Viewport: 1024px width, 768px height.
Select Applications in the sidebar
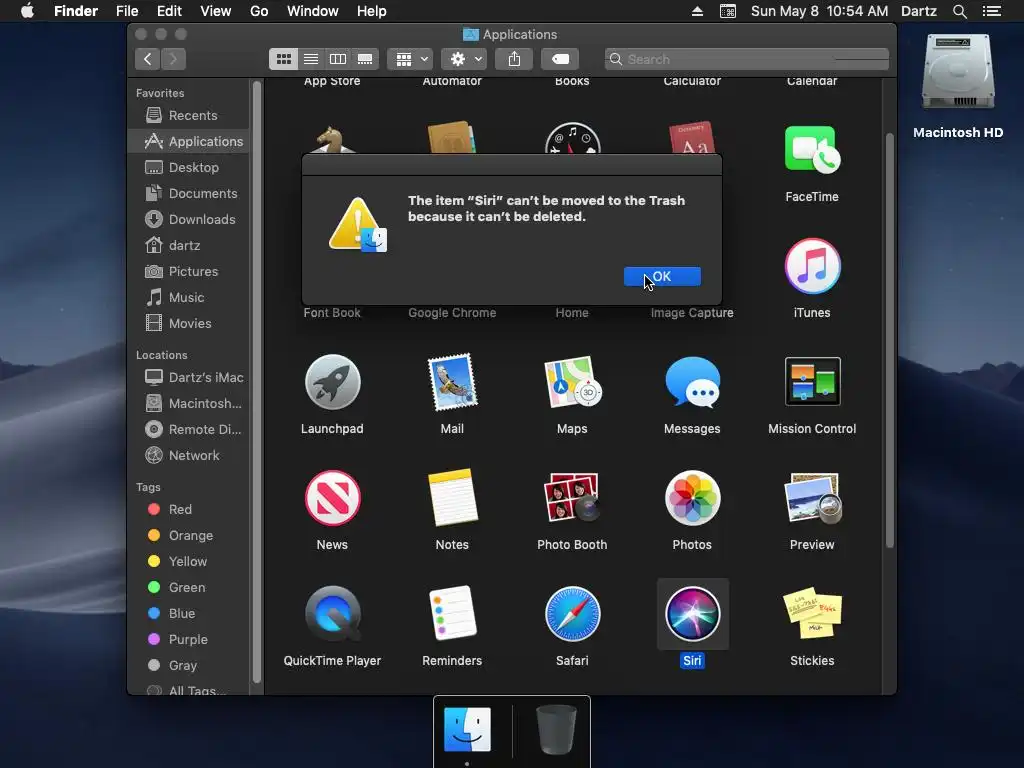[x=189, y=142]
